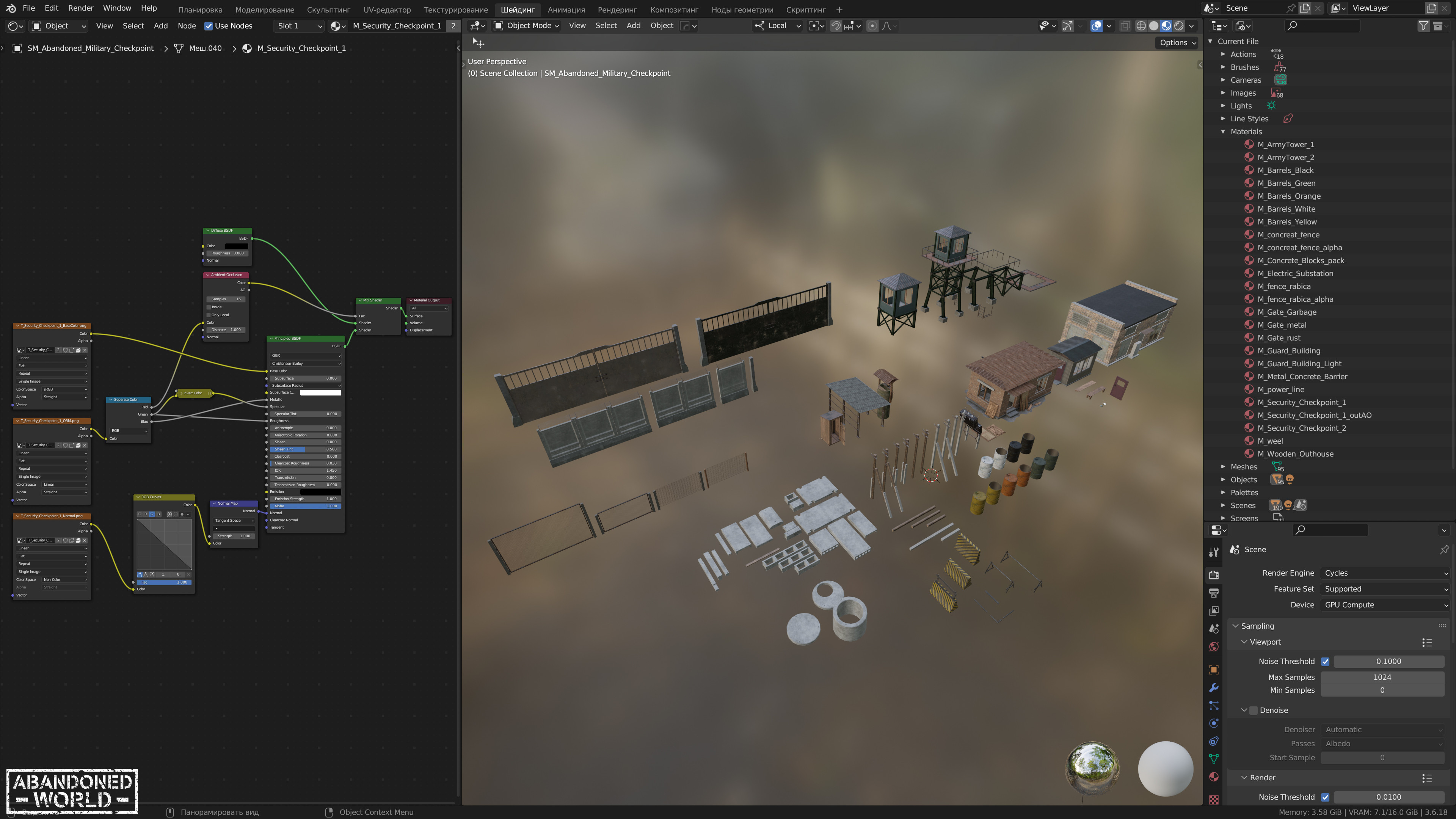Adjust the RGB Curves Fac slider
Image resolution: width=1456 pixels, height=819 pixels.
(164, 582)
